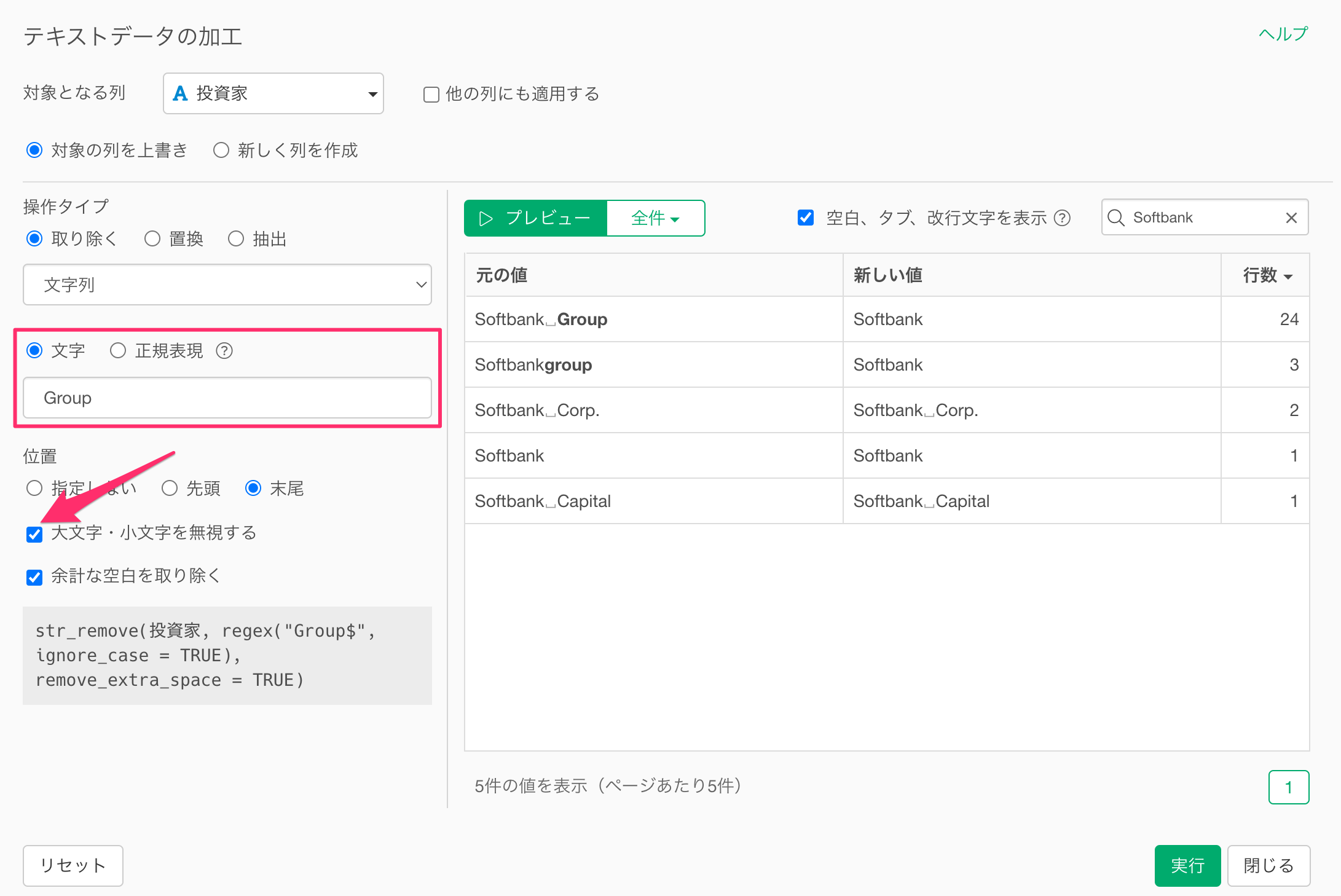This screenshot has height=896, width=1341.
Task: Select 新しく列を作成 radio option
Action: (x=221, y=150)
